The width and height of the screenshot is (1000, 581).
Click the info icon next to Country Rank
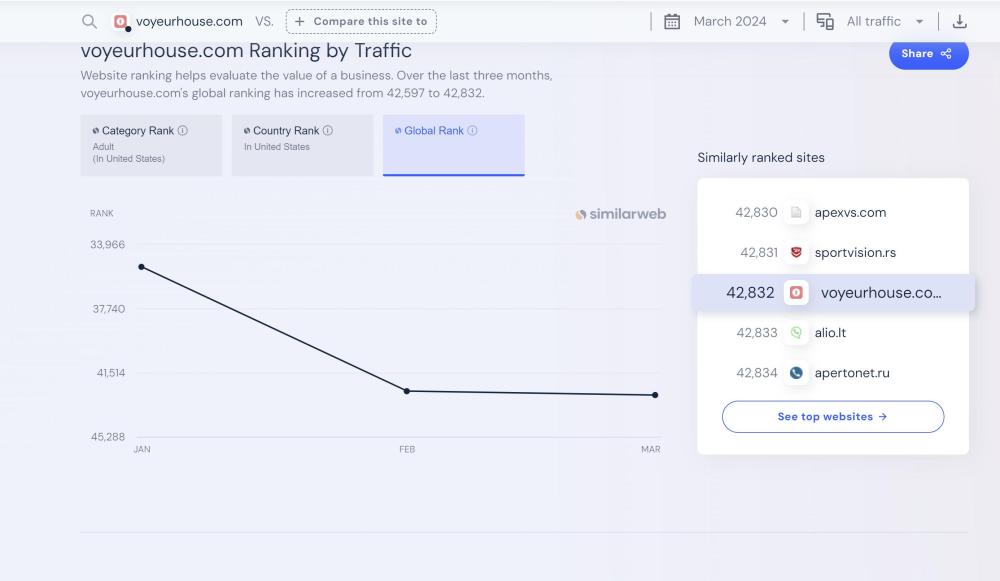point(328,131)
